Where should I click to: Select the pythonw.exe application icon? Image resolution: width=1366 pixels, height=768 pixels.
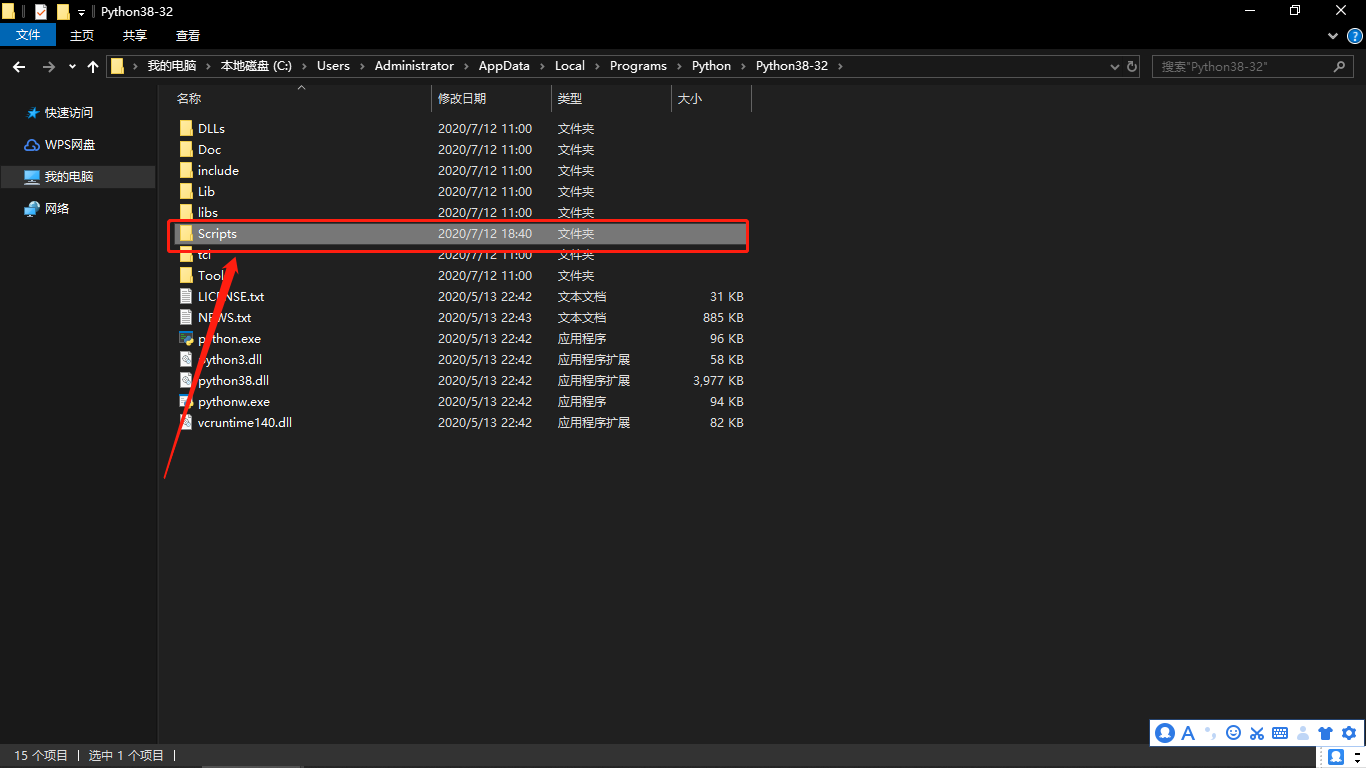186,401
